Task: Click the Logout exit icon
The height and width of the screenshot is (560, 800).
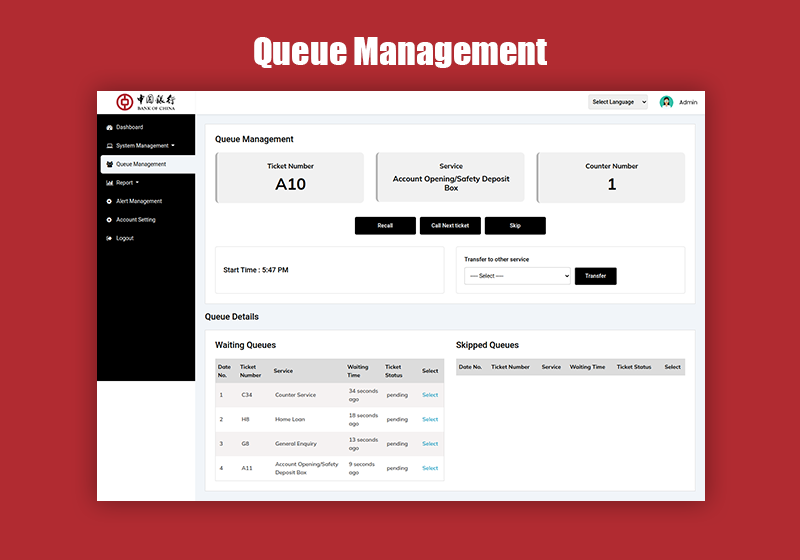Action: (109, 238)
